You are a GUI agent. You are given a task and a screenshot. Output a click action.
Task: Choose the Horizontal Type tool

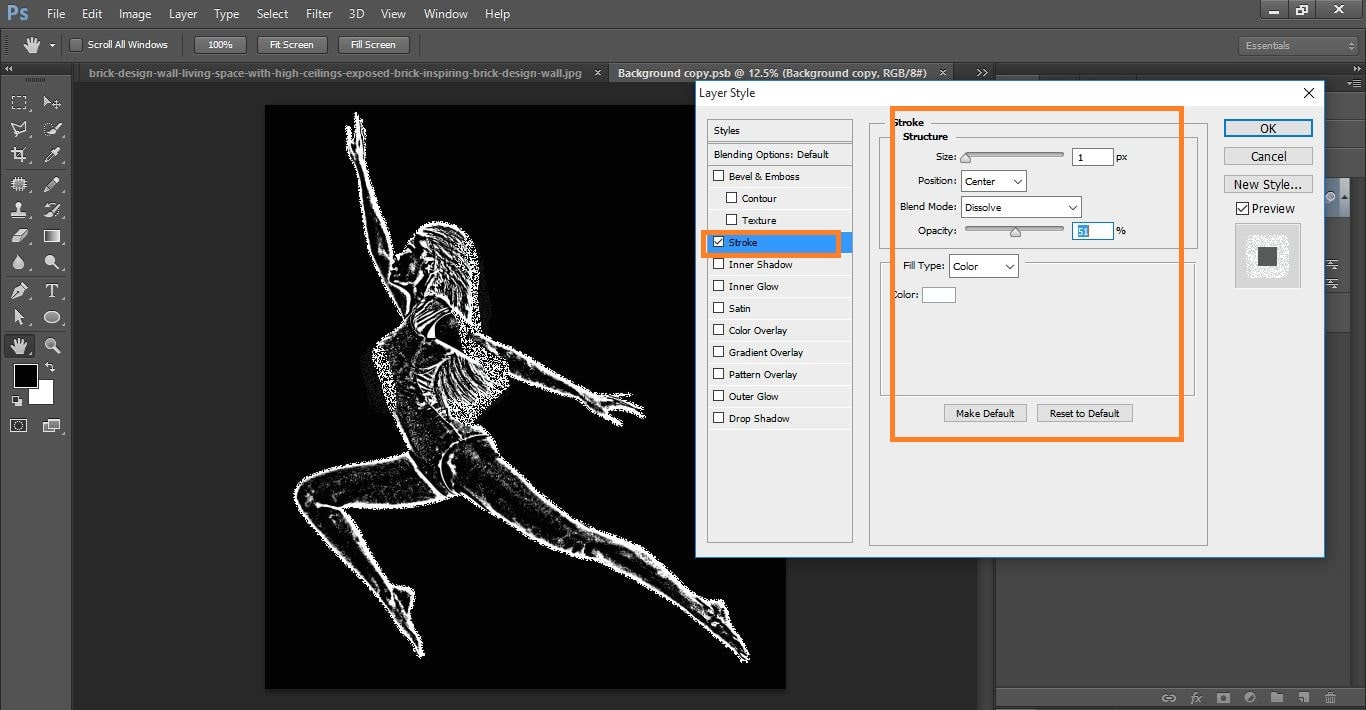pyautogui.click(x=52, y=291)
